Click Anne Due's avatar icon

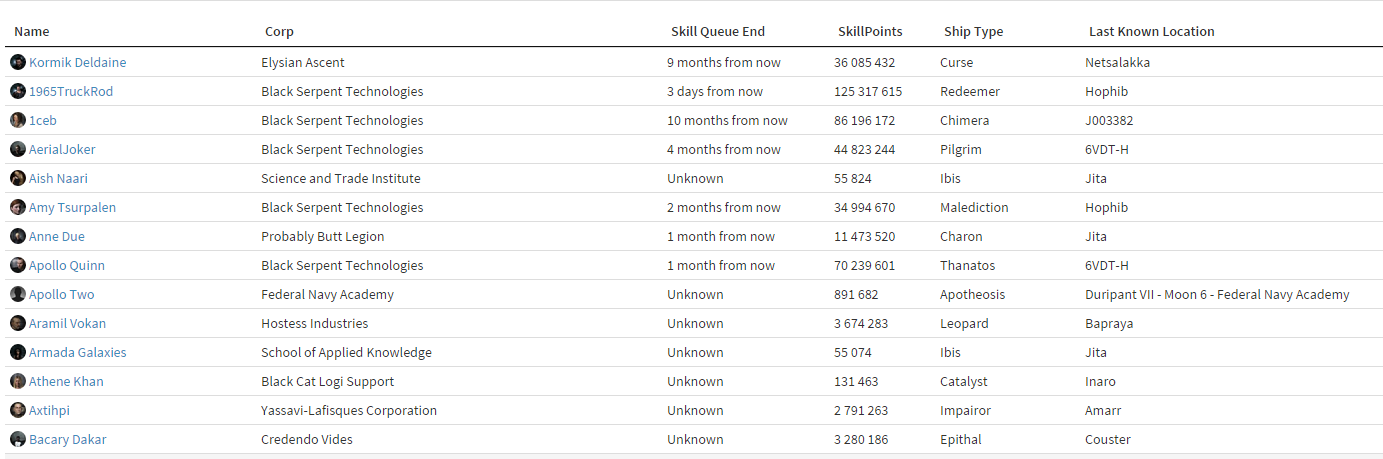click(18, 236)
